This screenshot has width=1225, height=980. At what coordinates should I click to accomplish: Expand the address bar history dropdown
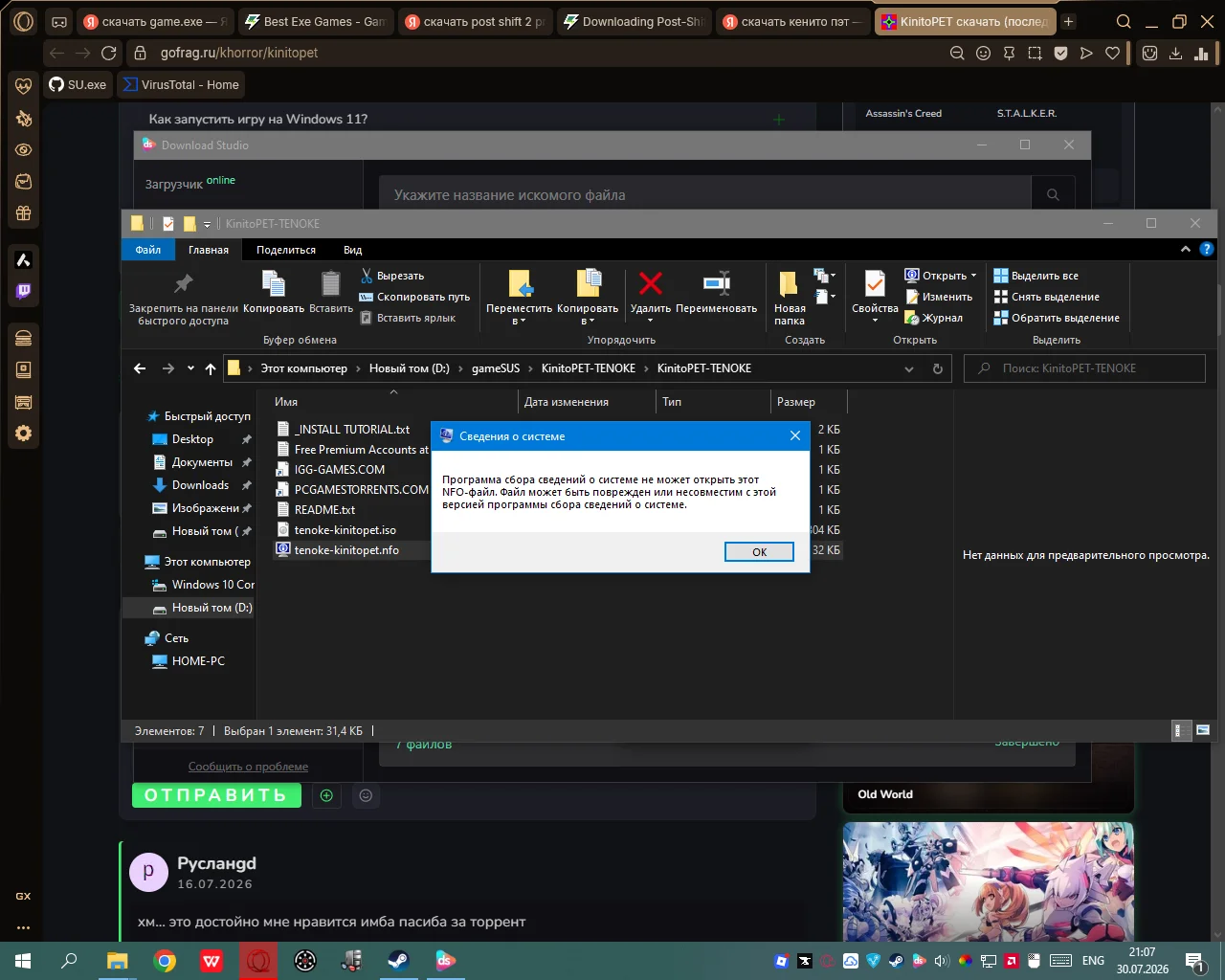(909, 368)
